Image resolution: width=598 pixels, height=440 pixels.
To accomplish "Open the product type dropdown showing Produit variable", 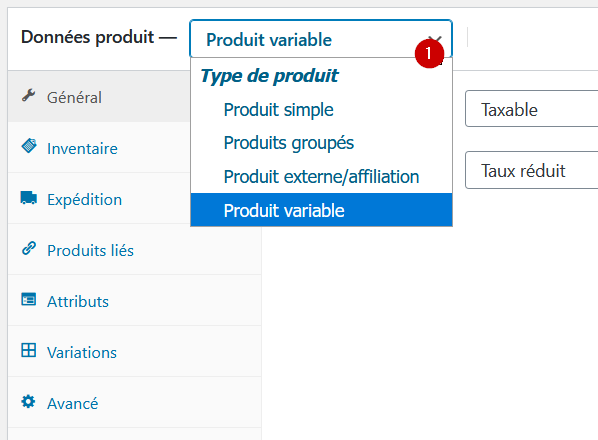I will [321, 39].
